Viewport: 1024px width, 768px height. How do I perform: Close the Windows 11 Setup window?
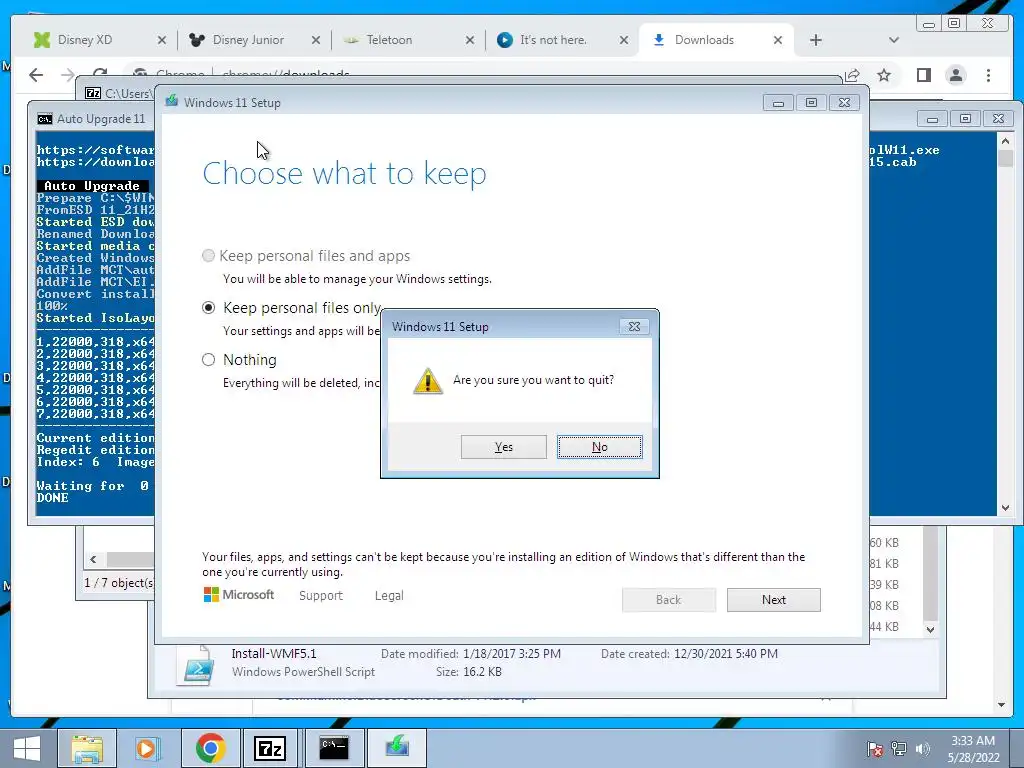click(844, 103)
